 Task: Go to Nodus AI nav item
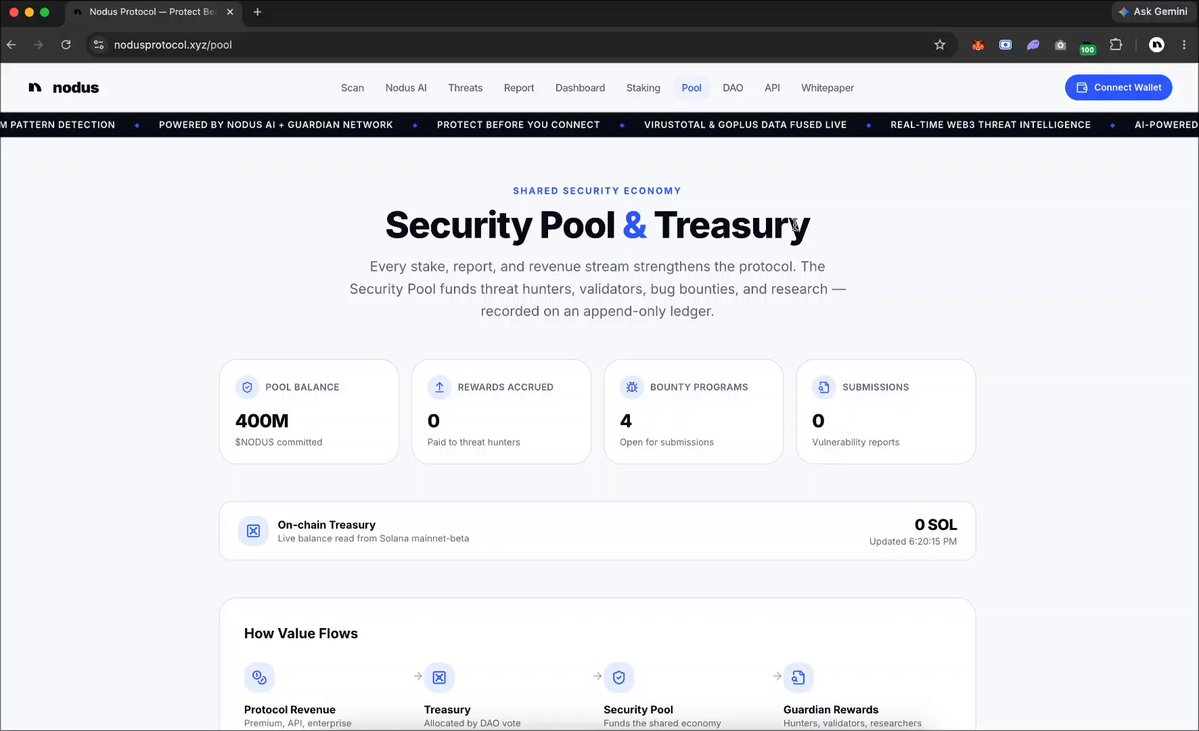pyautogui.click(x=406, y=88)
